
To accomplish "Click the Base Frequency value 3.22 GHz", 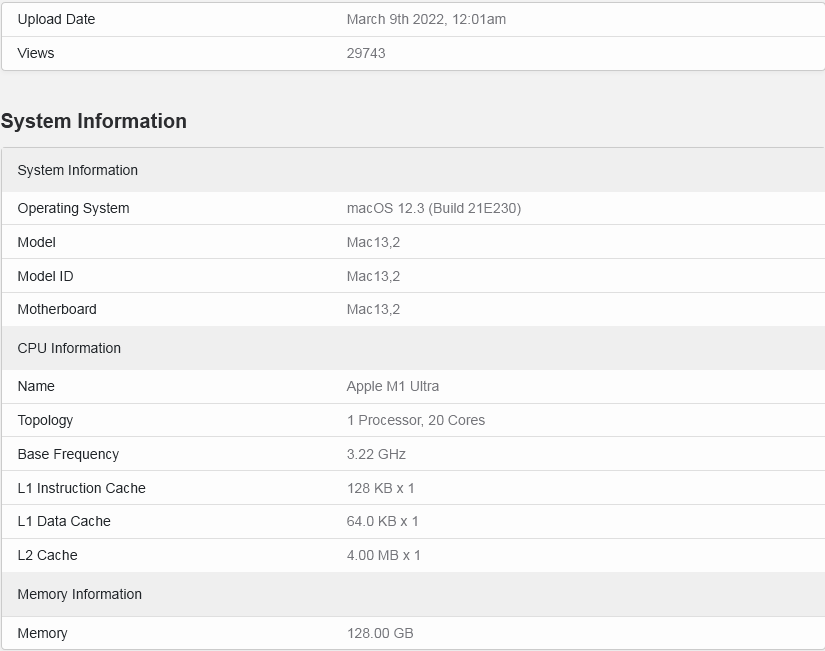I will click(x=376, y=454).
